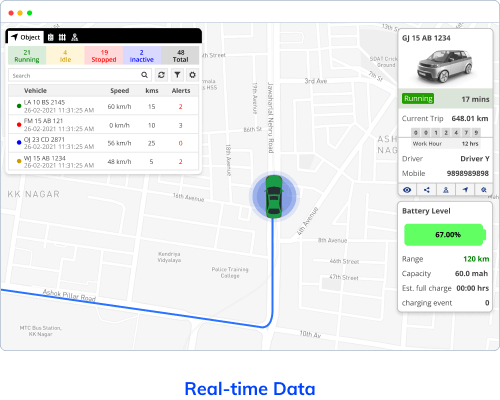Click orange status dot of WJ 15 AB 1234
500x400 pixels.
19,161
